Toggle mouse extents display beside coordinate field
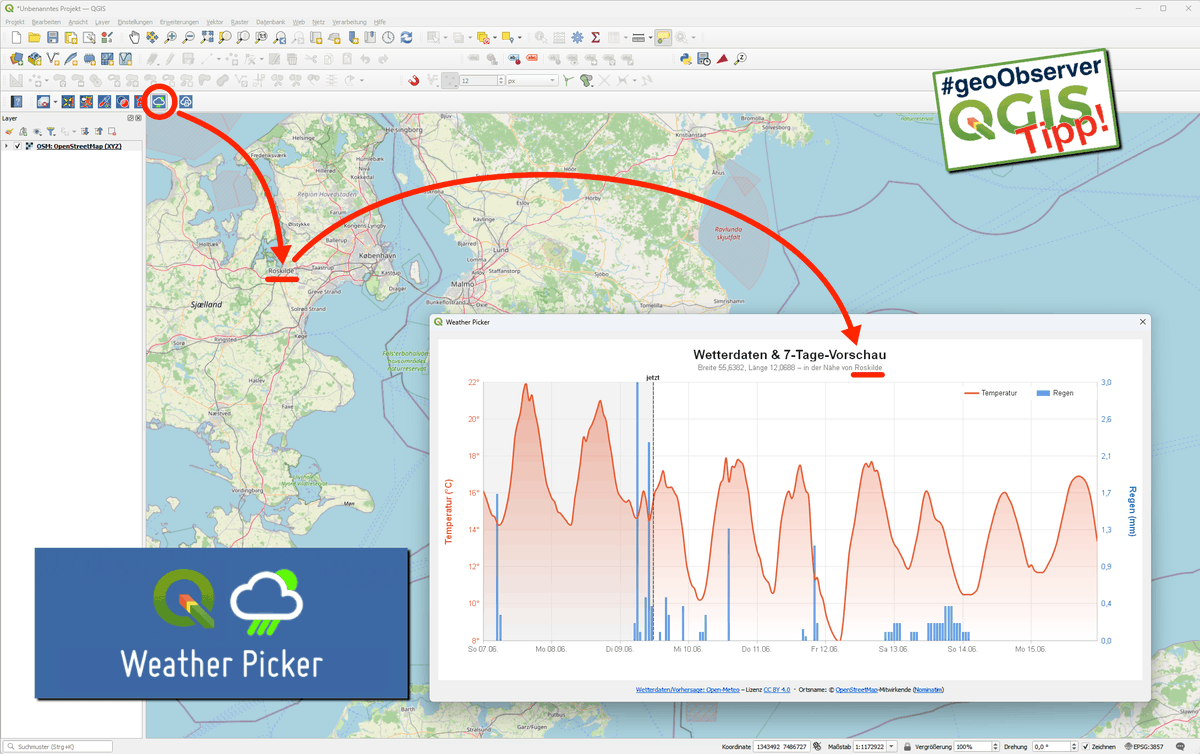The height and width of the screenshot is (754, 1200). click(x=817, y=746)
